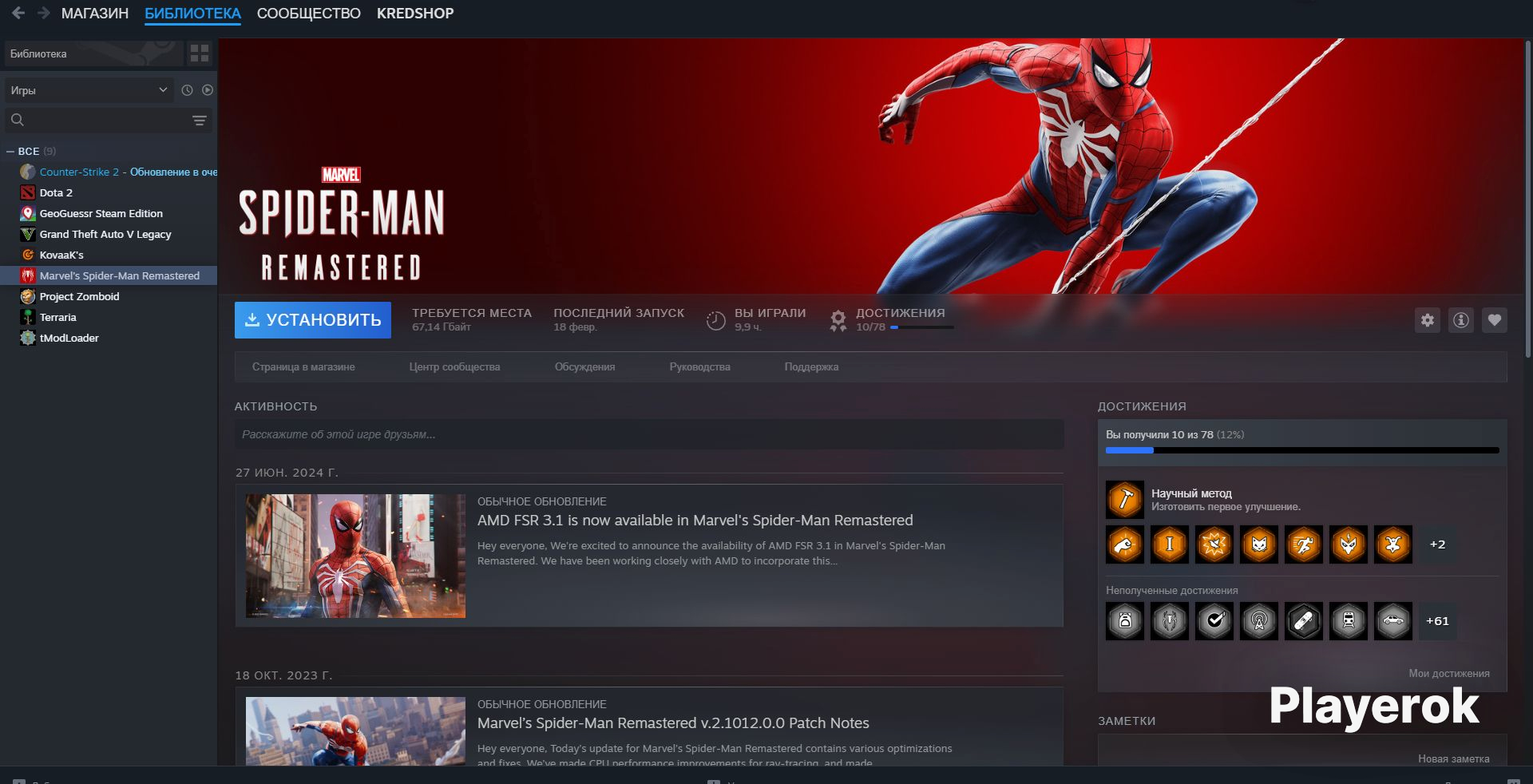Open Мои достижения link

(1449, 674)
